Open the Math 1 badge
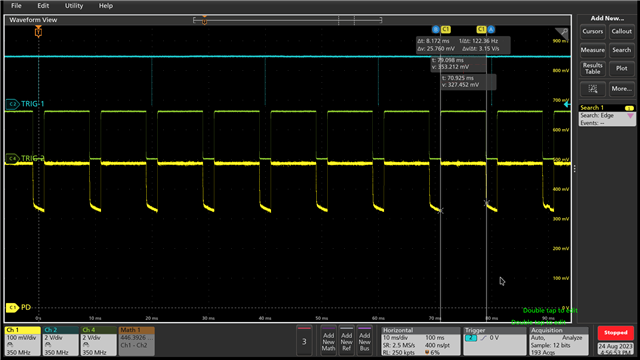 coord(136,341)
